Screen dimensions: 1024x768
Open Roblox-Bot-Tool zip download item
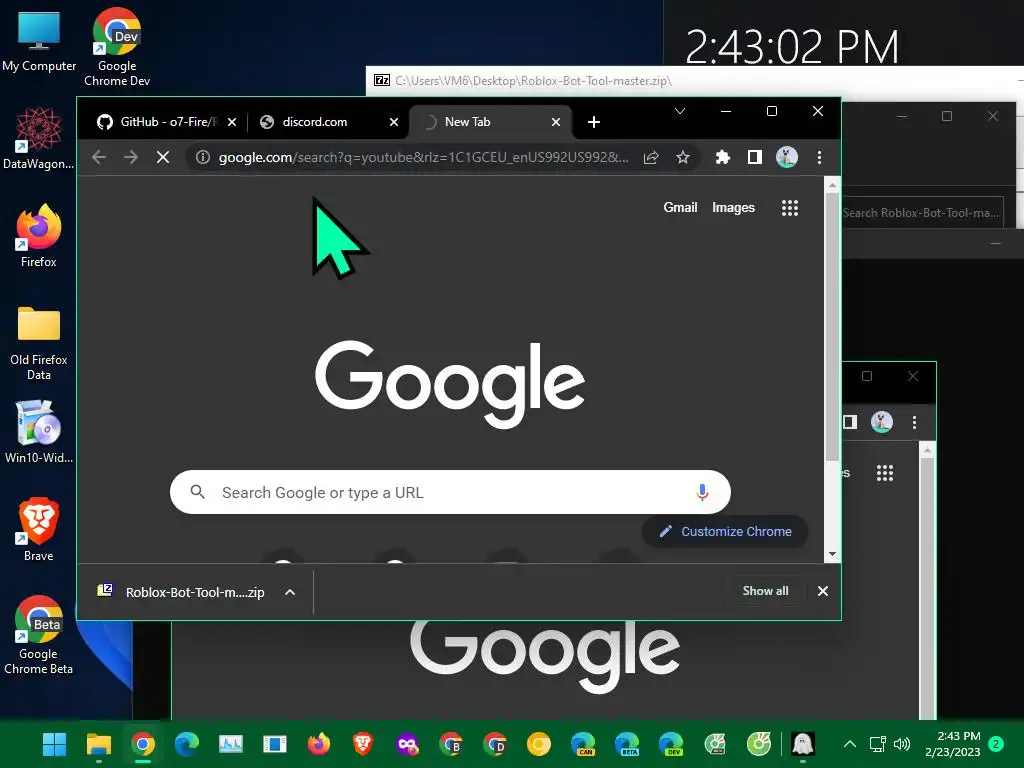pos(181,592)
